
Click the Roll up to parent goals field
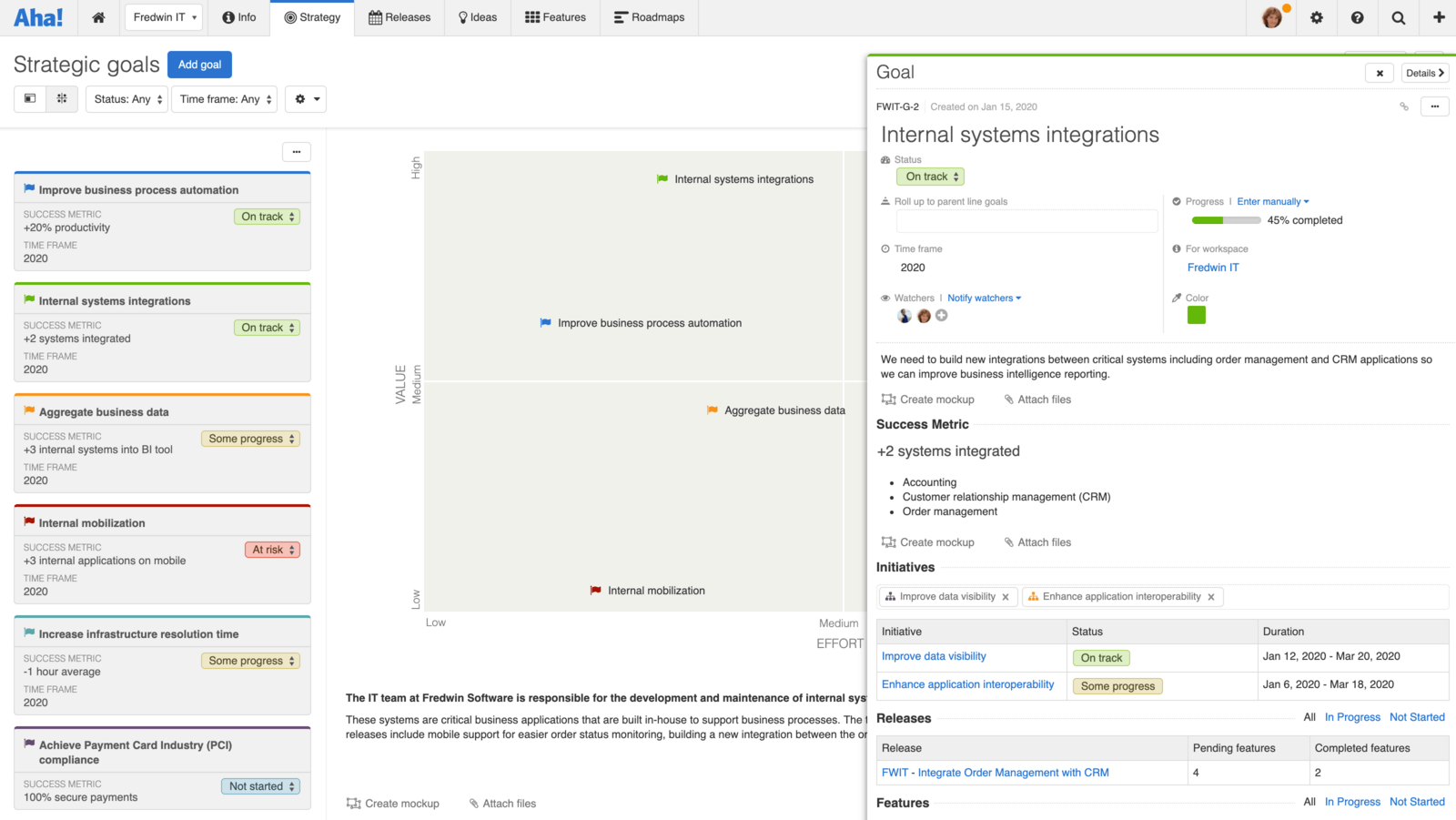click(1027, 221)
